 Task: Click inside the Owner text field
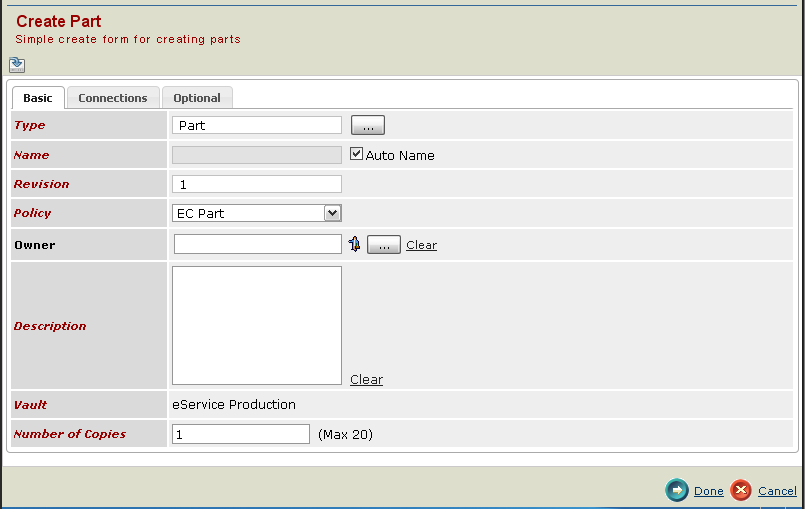[x=257, y=244]
